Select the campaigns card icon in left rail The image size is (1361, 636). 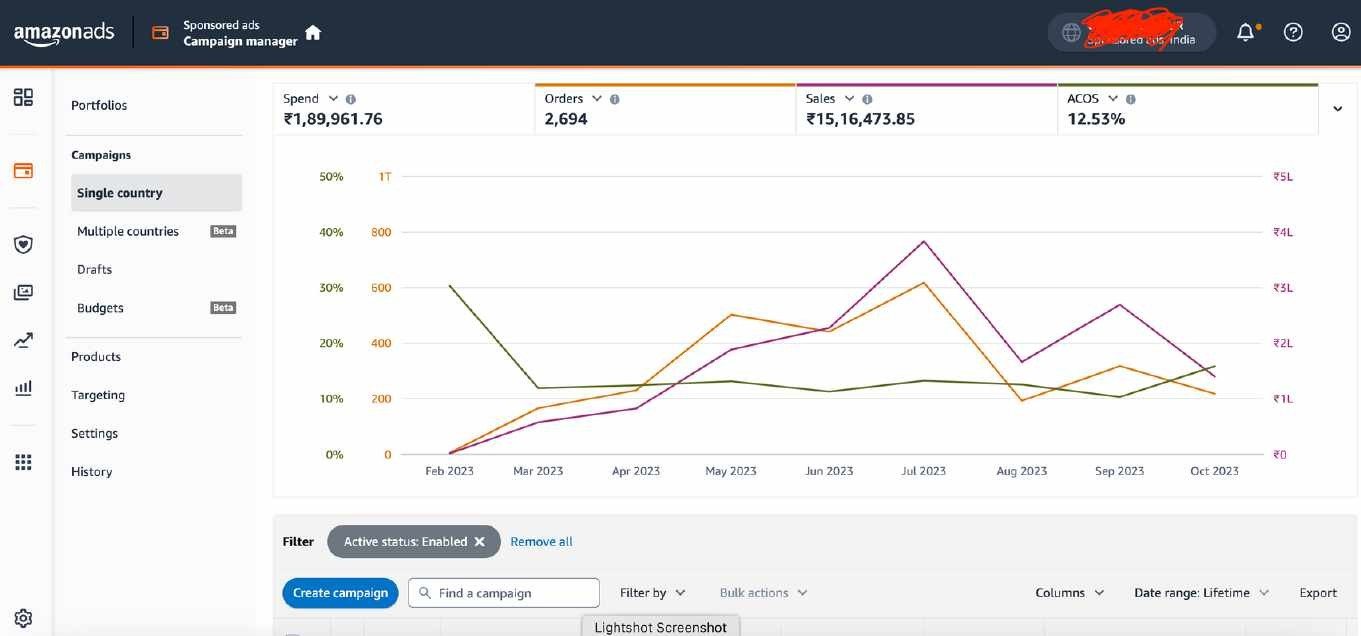pos(23,170)
